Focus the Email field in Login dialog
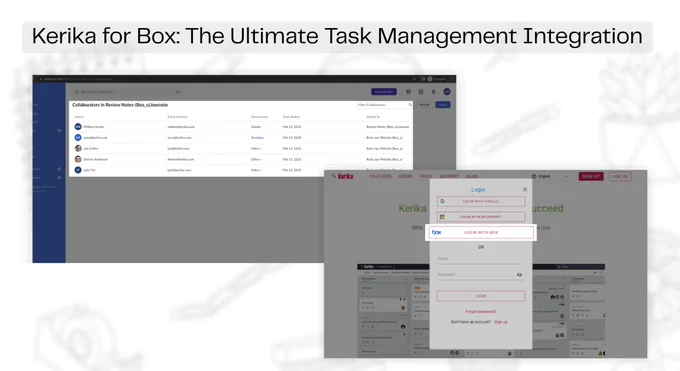This screenshot has height=371, width=680. pos(481,259)
